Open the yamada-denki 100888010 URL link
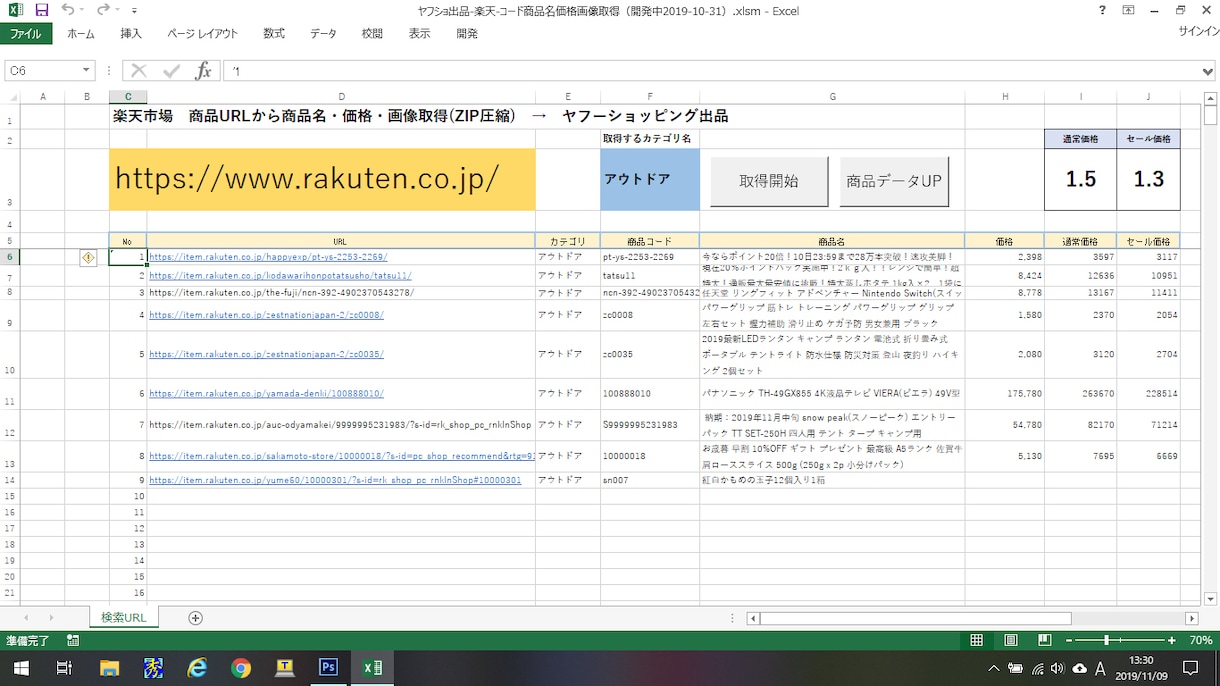Image resolution: width=1220 pixels, height=686 pixels. coord(266,394)
